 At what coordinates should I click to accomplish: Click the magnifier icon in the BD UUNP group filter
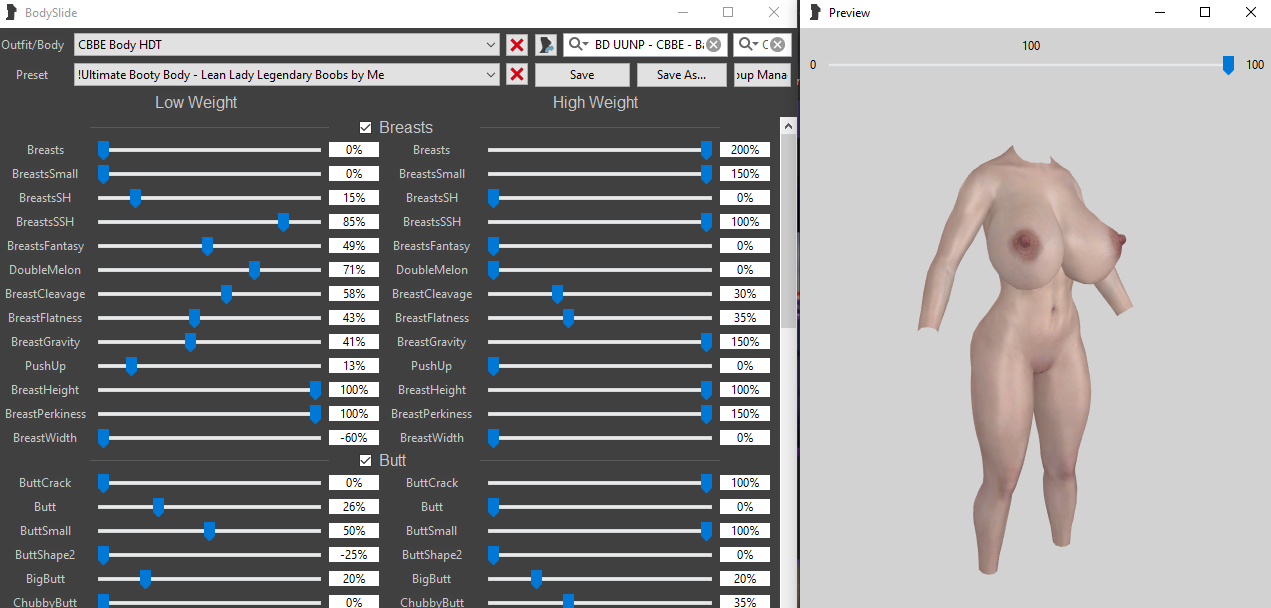pos(578,45)
